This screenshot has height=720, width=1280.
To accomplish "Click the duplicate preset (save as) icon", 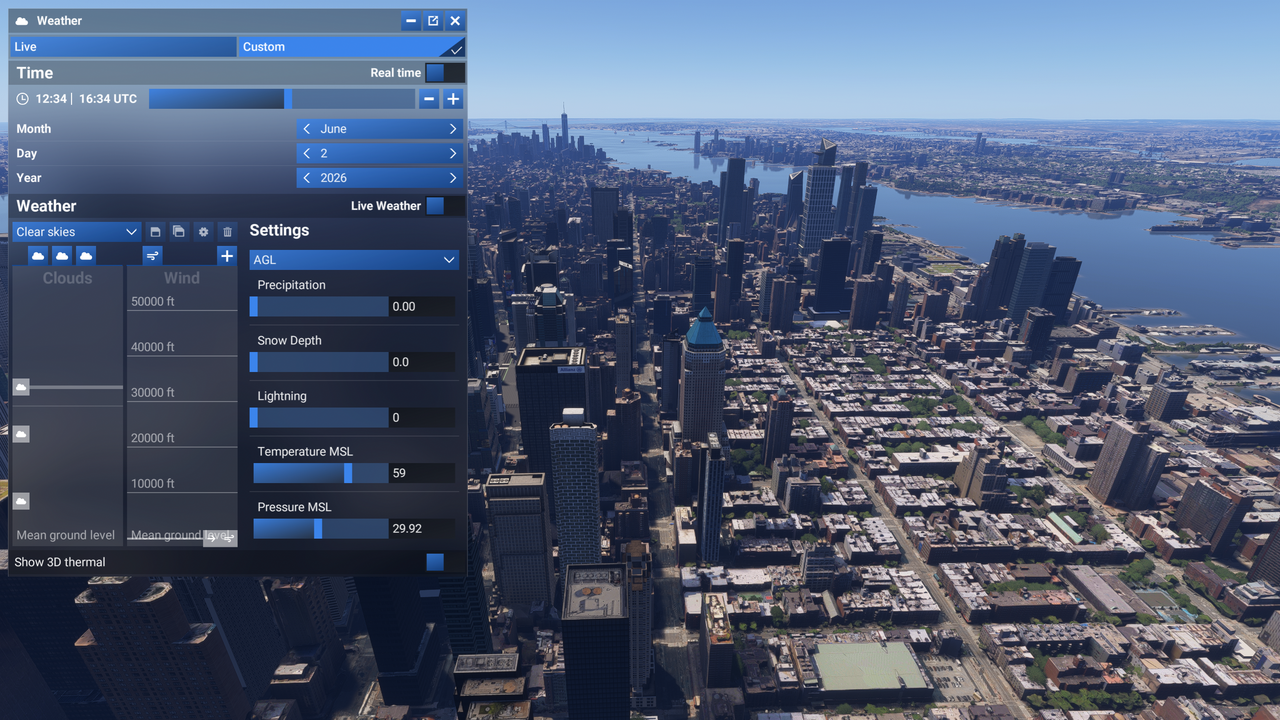I will (179, 232).
